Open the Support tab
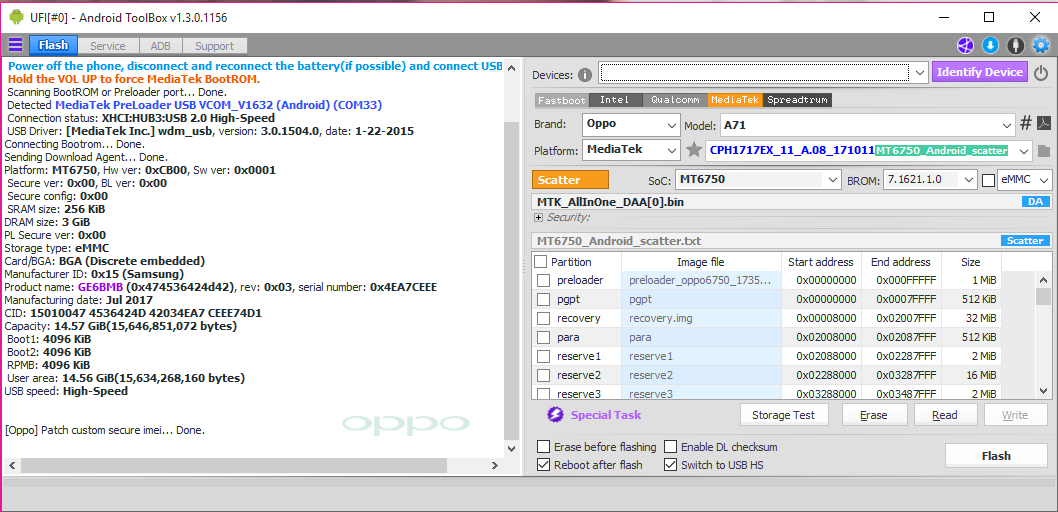 point(214,46)
